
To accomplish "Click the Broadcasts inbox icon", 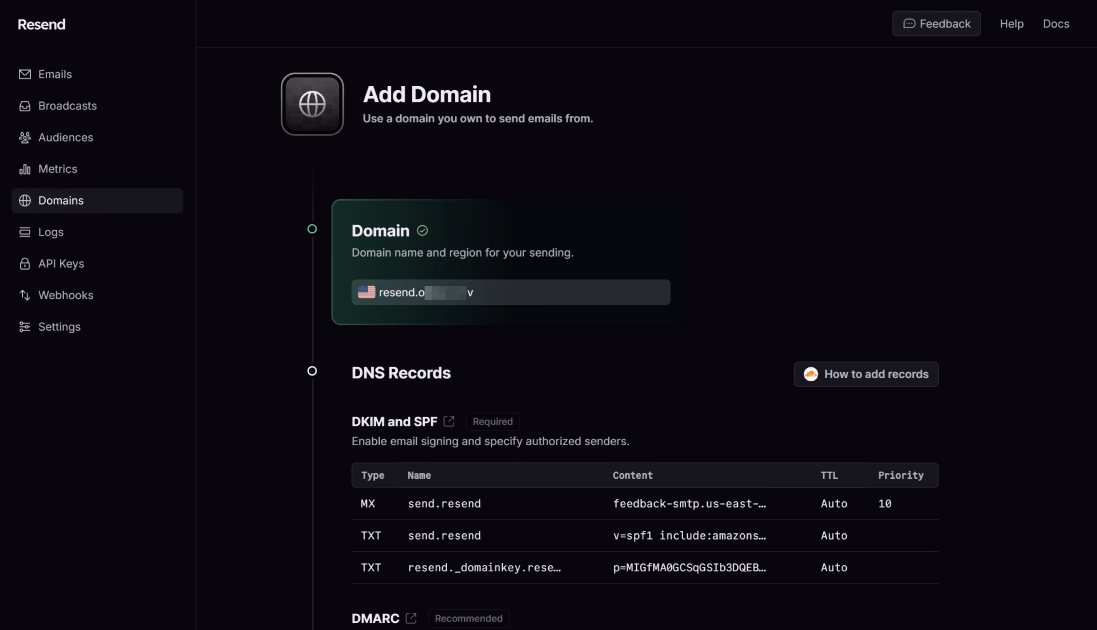I will pos(25,106).
